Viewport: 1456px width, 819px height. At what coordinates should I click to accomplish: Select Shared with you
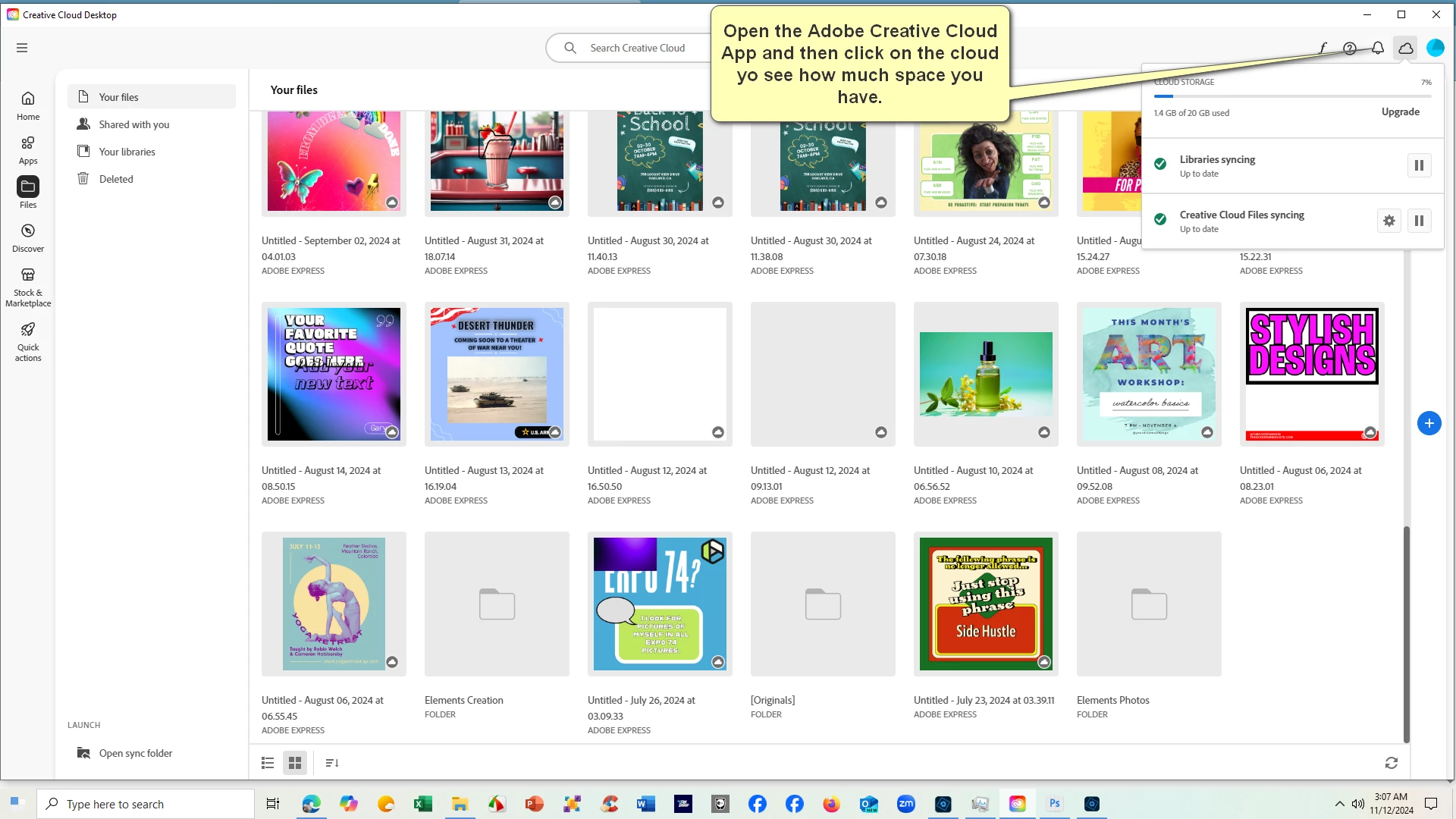coord(134,124)
